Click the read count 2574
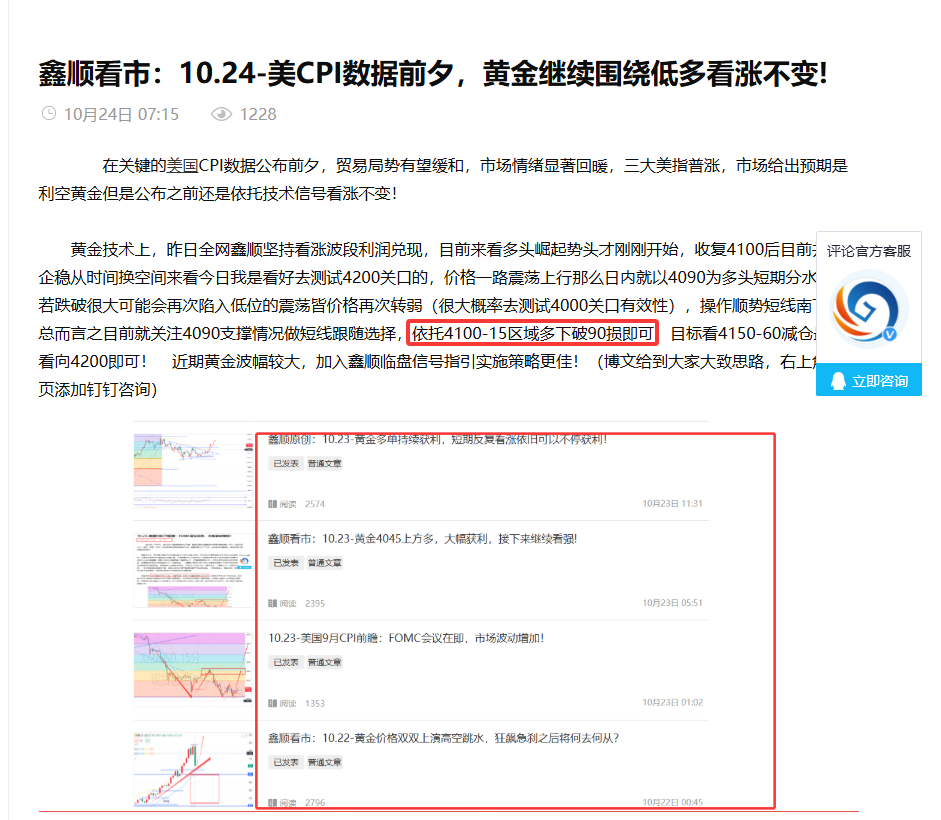The image size is (941, 820). click(x=315, y=504)
